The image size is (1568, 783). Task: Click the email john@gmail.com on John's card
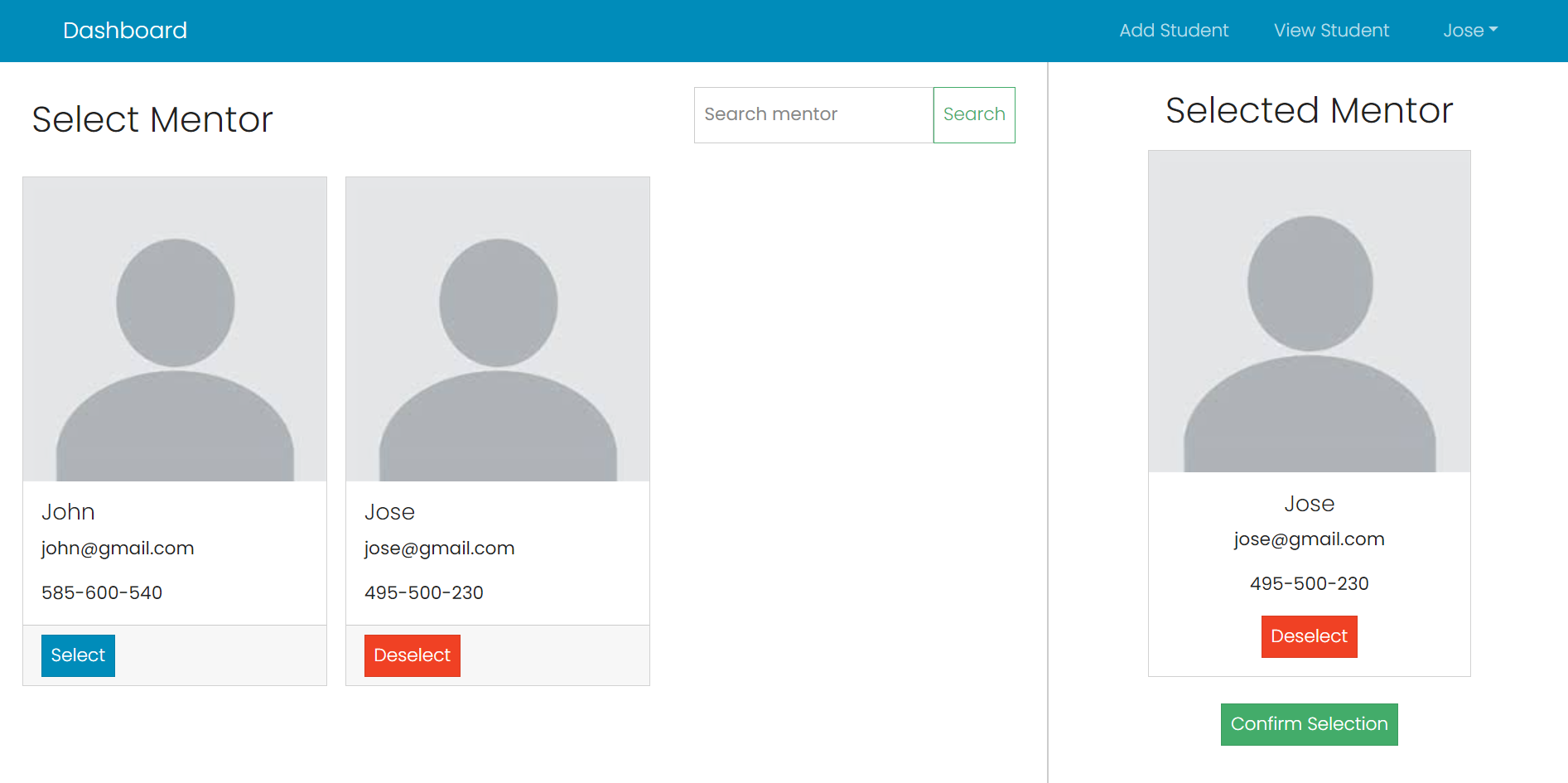(117, 548)
